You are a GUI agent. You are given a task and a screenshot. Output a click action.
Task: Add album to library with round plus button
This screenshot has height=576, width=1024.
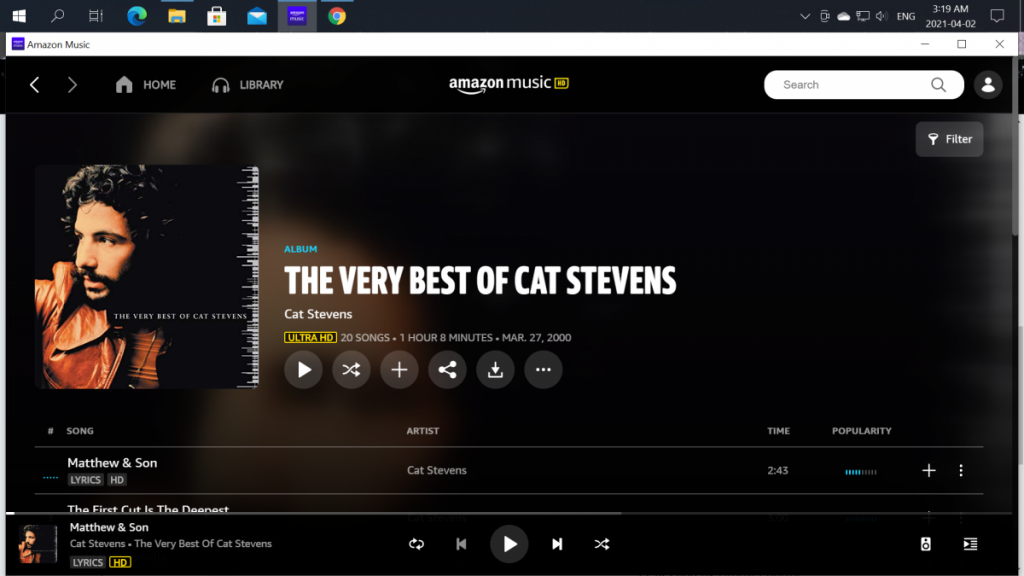399,370
